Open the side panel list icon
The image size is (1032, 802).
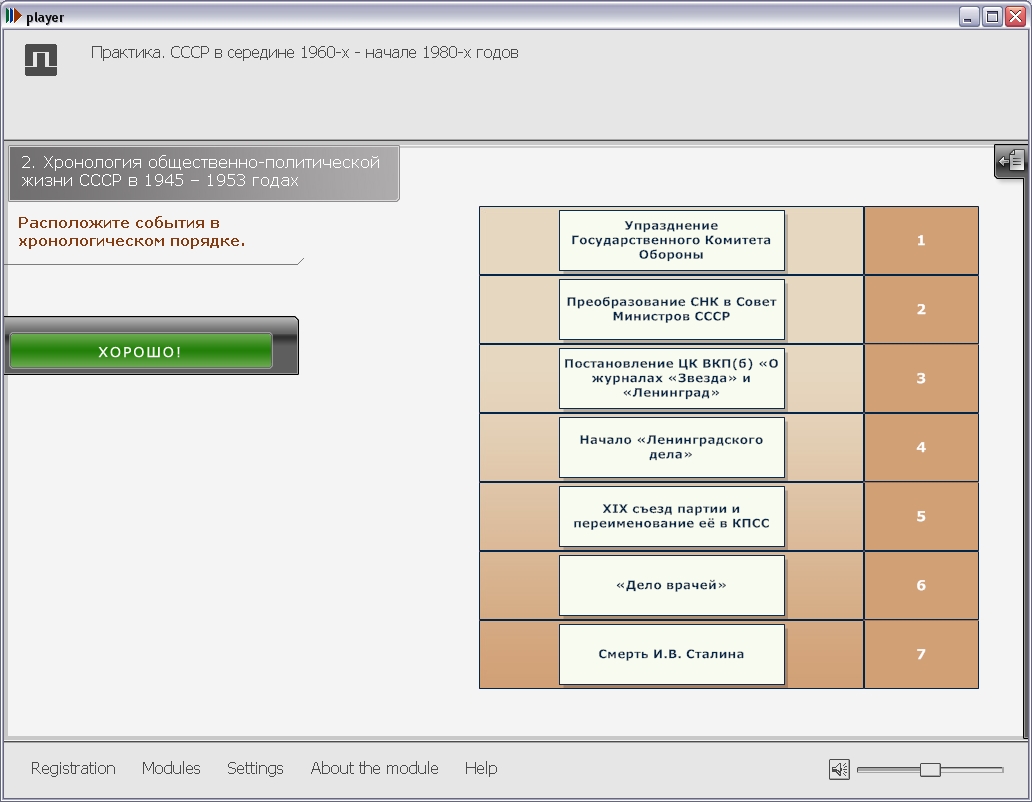click(x=1011, y=160)
